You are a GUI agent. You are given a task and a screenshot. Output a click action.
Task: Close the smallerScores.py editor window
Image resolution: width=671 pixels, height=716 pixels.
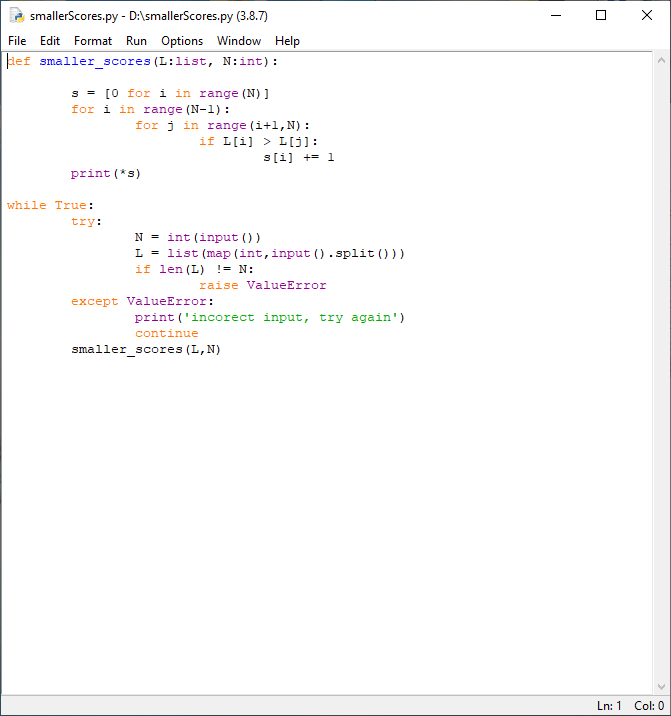pyautogui.click(x=647, y=16)
